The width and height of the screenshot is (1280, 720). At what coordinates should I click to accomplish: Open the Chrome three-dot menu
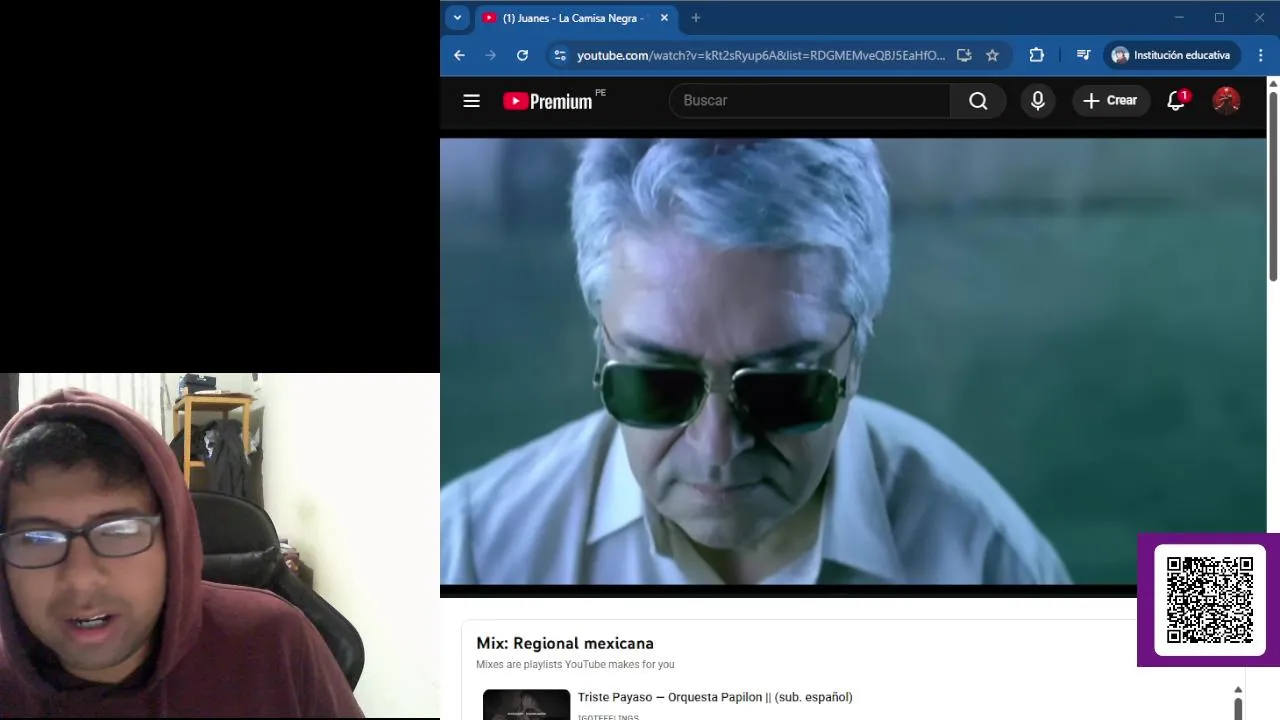pos(1260,55)
